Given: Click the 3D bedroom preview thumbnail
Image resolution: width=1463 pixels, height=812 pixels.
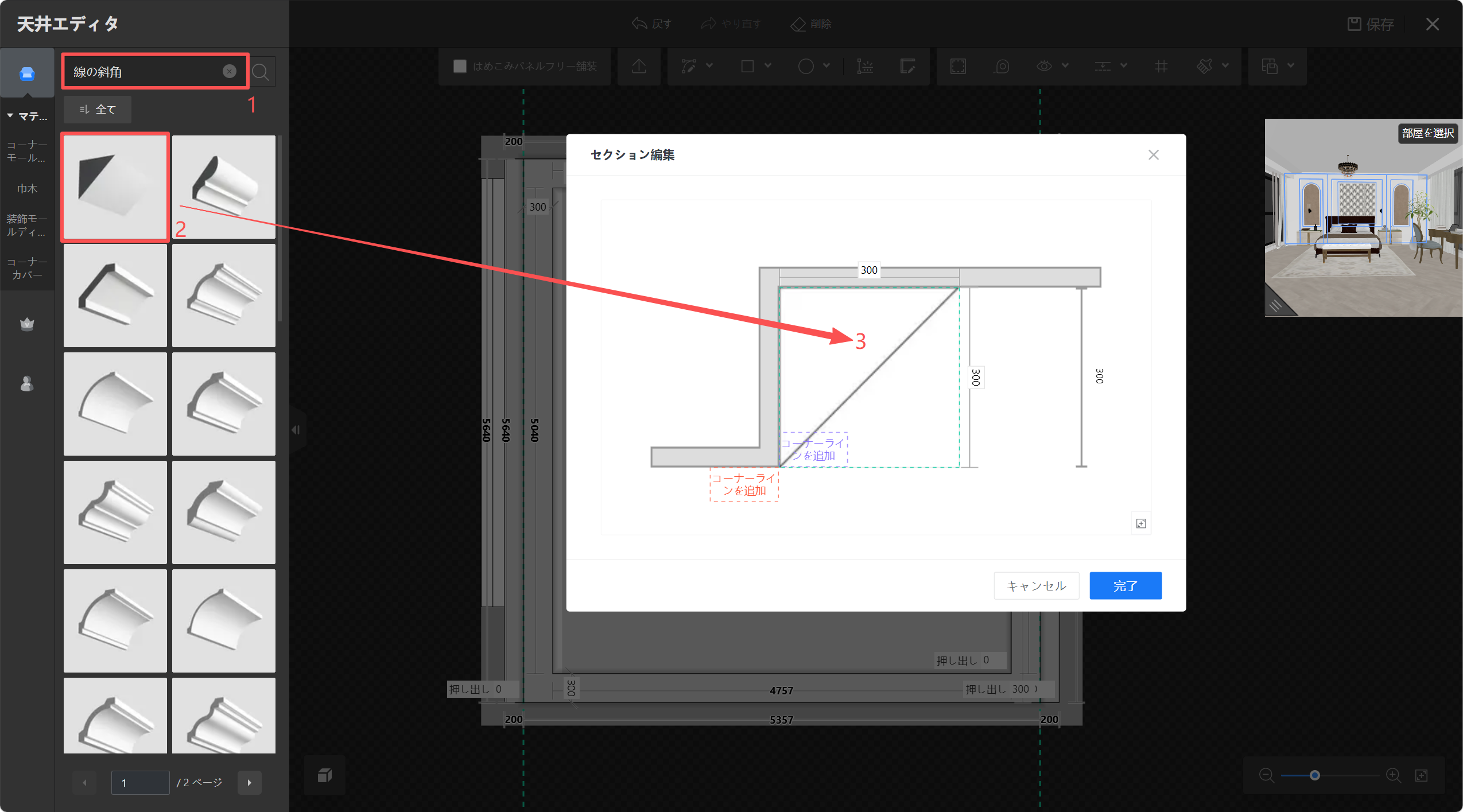Looking at the screenshot, I should pos(1364,217).
